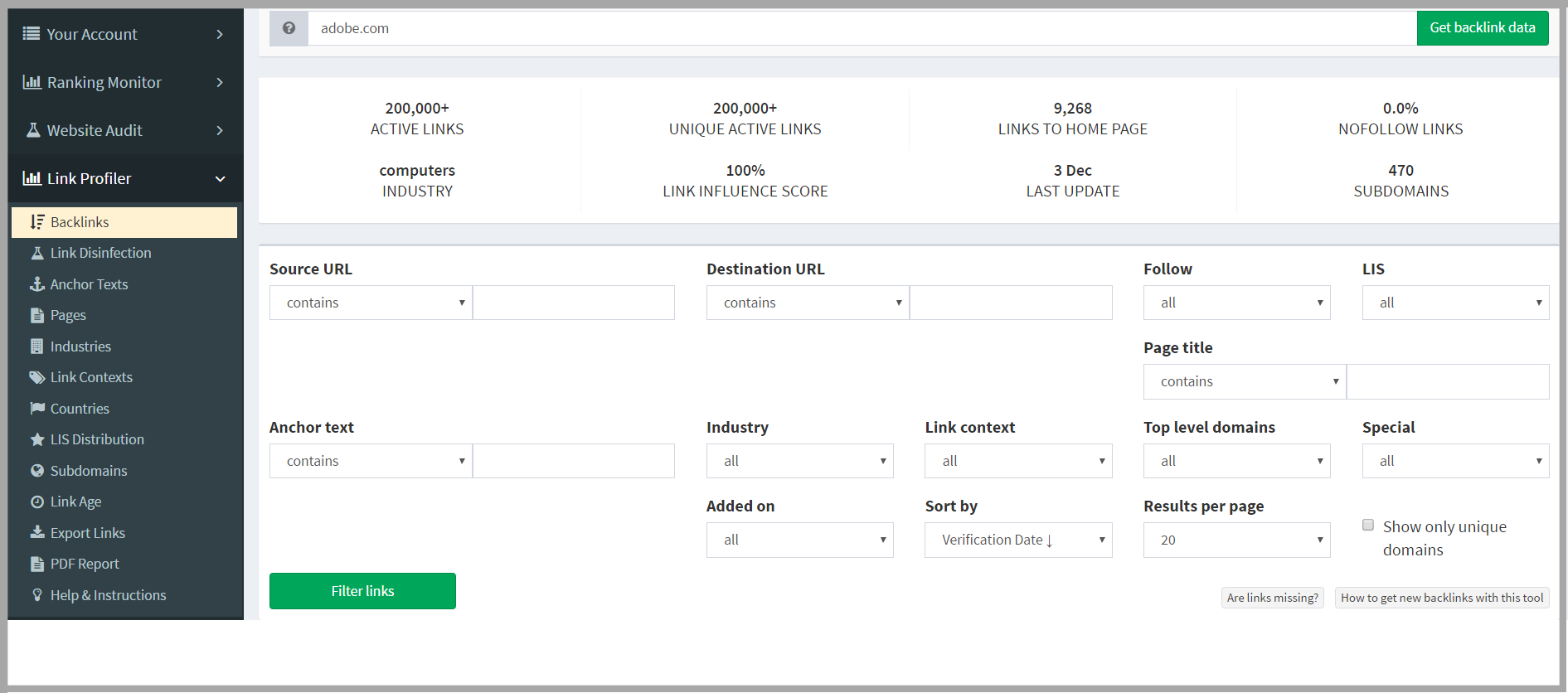This screenshot has height=693, width=1568.
Task: Collapse Link Profiler menu chevron
Action: point(220,179)
